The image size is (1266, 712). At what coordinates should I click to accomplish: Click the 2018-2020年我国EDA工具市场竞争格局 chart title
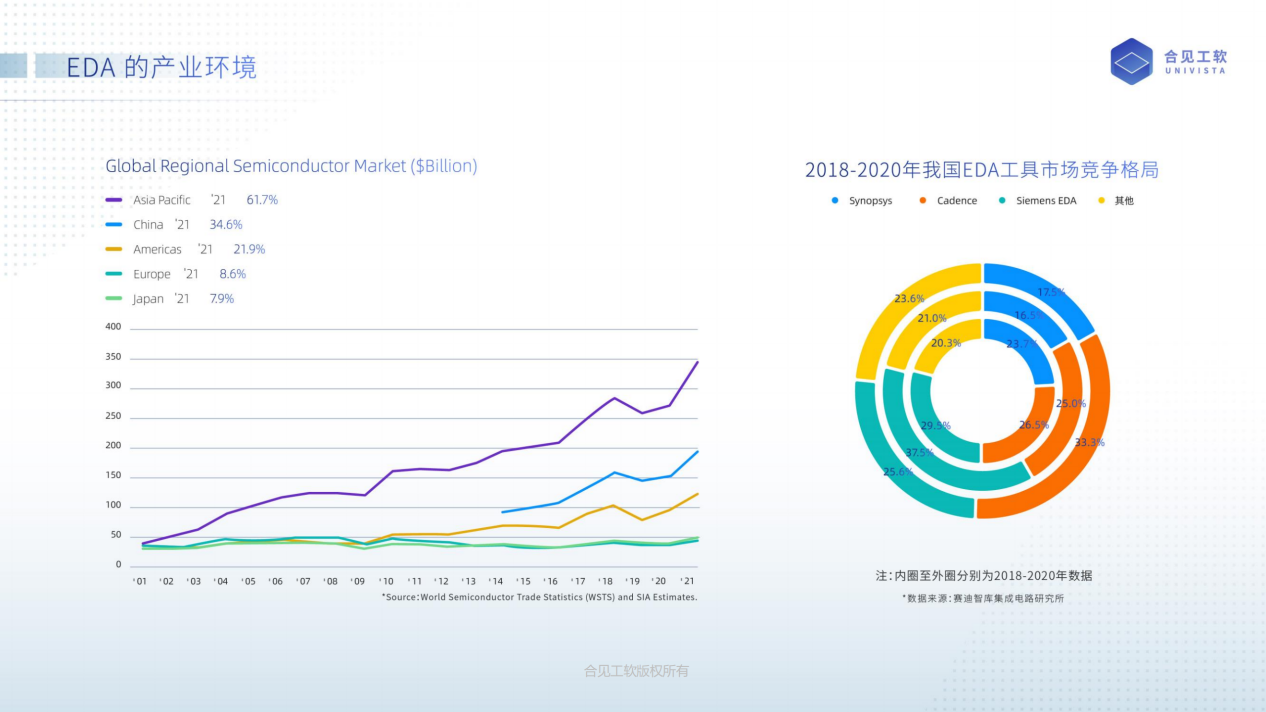point(981,170)
